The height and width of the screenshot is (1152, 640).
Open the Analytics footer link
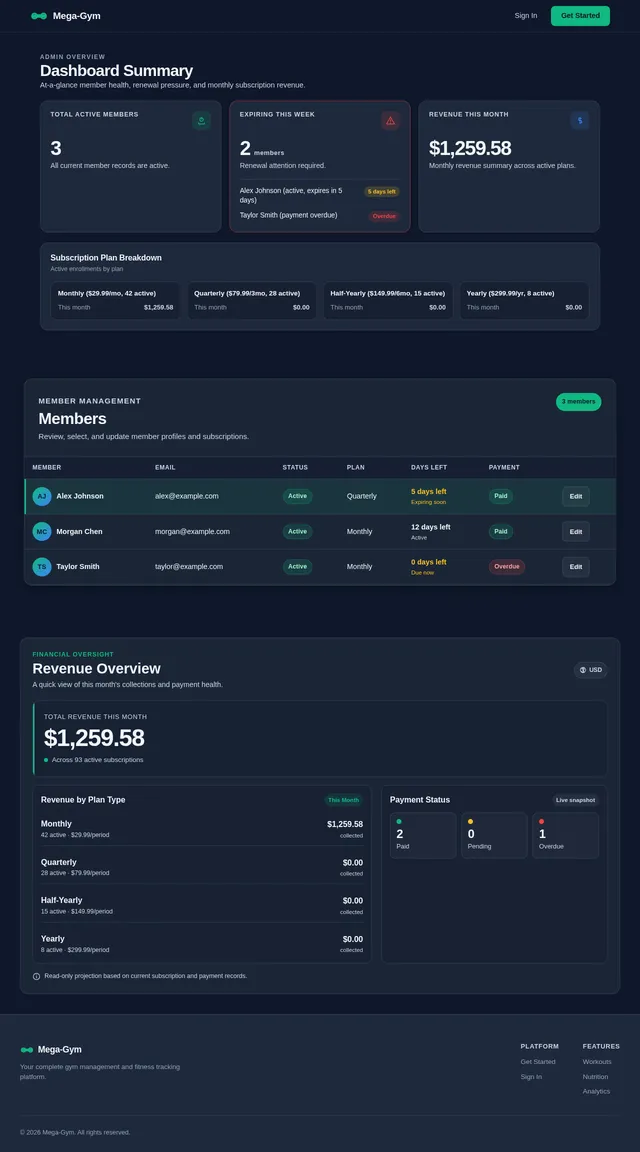[x=596, y=1091]
